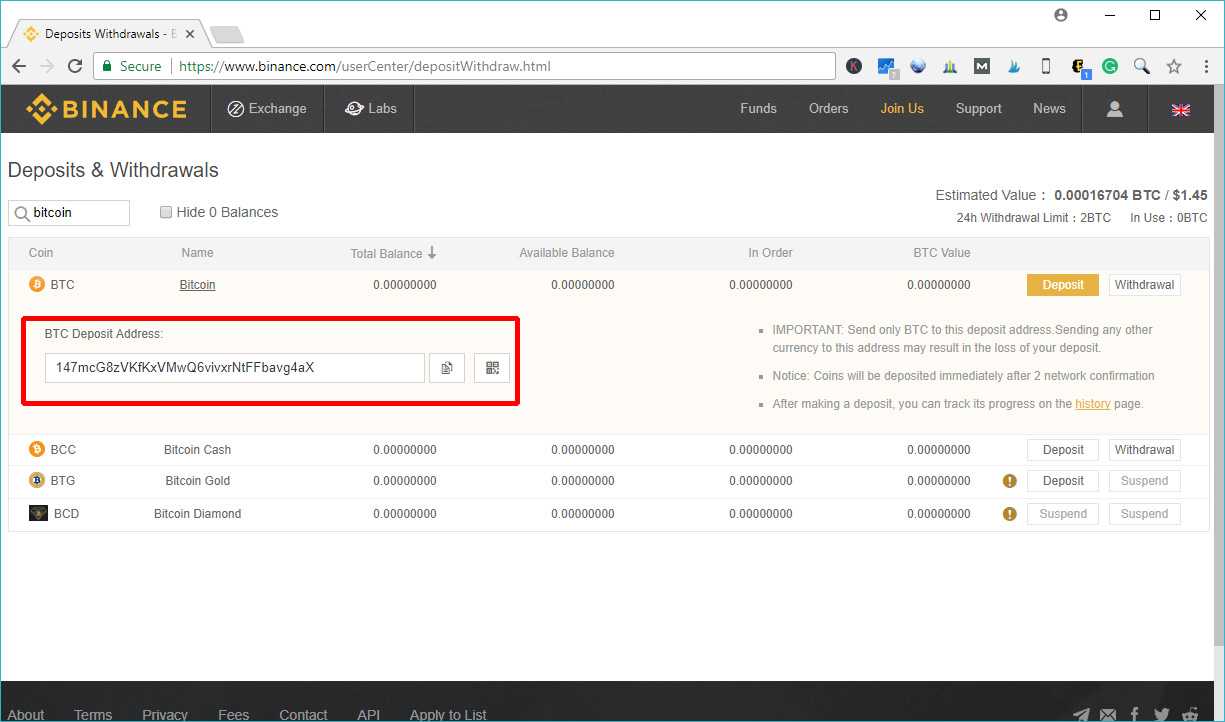Viewport: 1225px width, 722px height.
Task: Click the magnifier extension icon
Action: [1141, 66]
